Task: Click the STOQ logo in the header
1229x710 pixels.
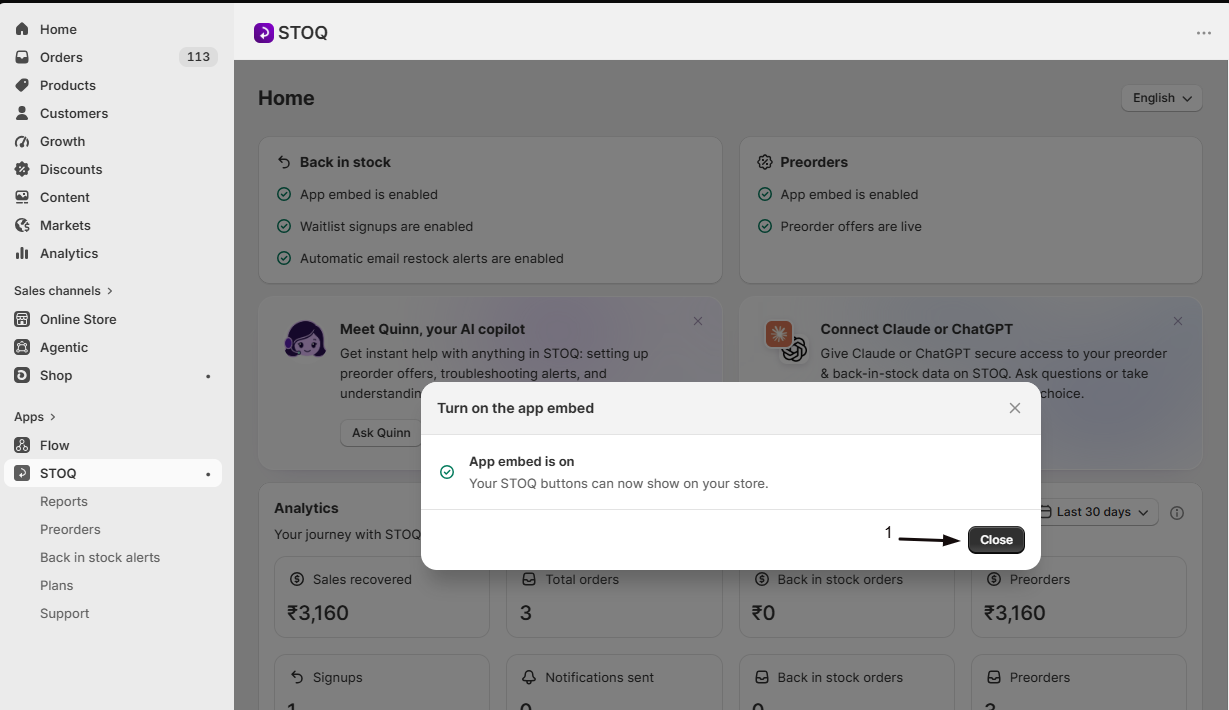Action: pos(264,33)
